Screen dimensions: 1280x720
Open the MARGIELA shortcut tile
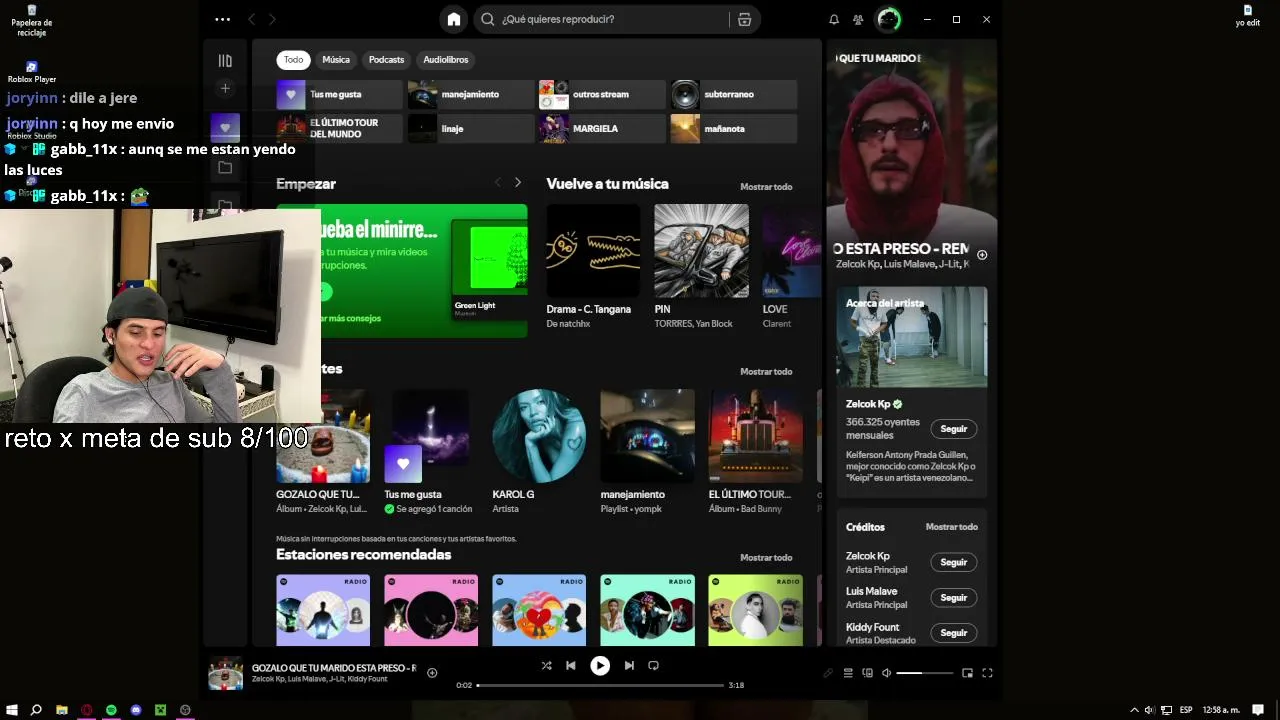(602, 128)
